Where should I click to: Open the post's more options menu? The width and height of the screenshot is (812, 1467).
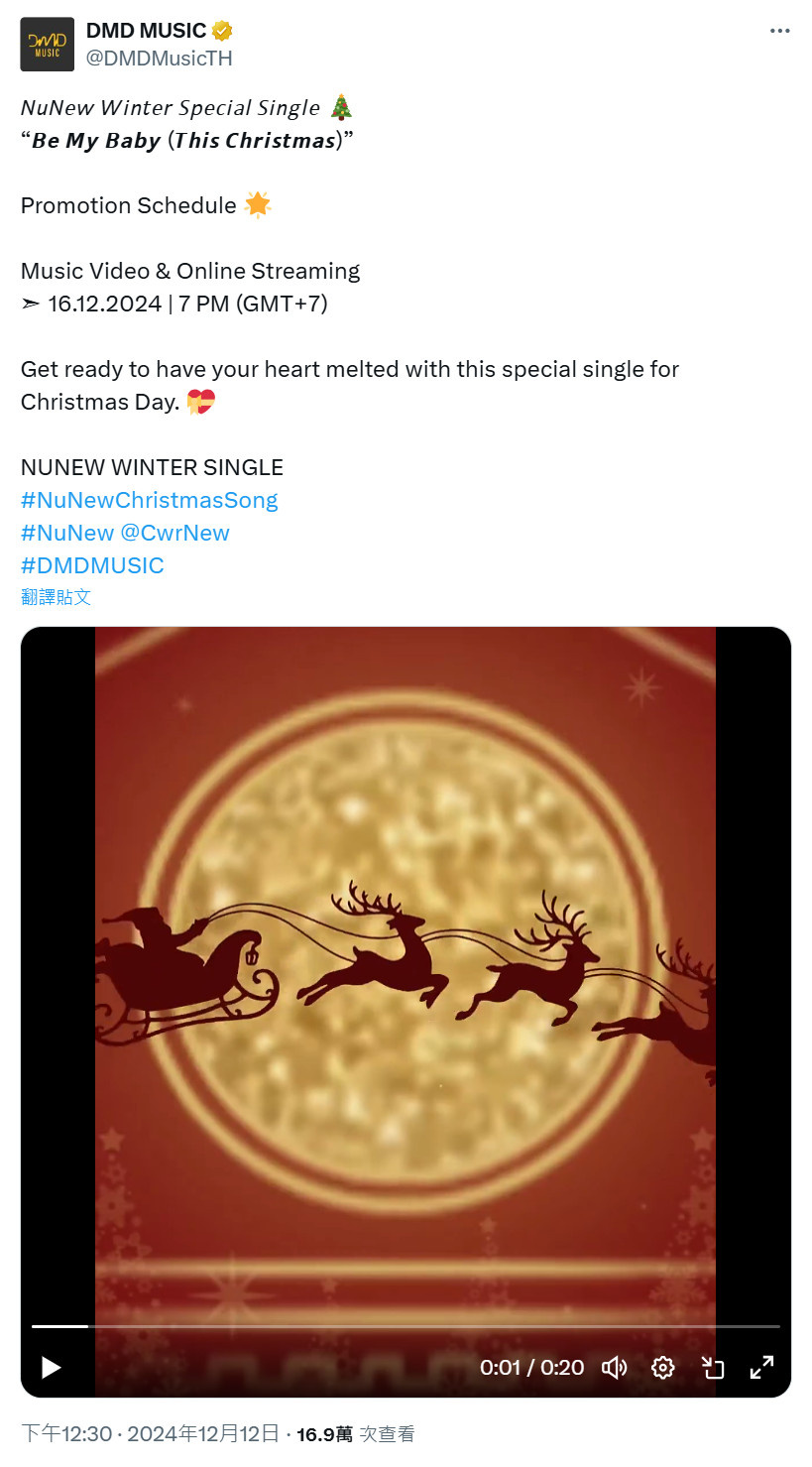780,31
